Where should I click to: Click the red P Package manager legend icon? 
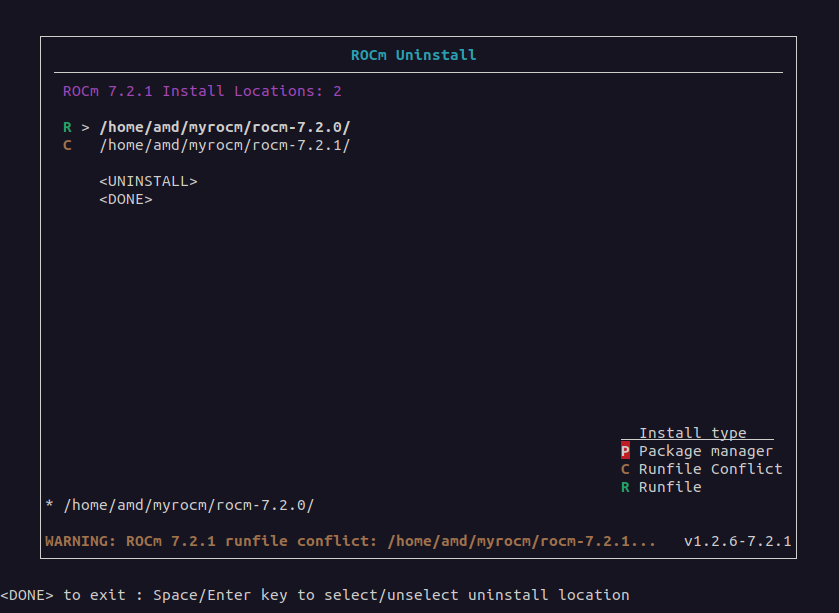click(x=625, y=451)
